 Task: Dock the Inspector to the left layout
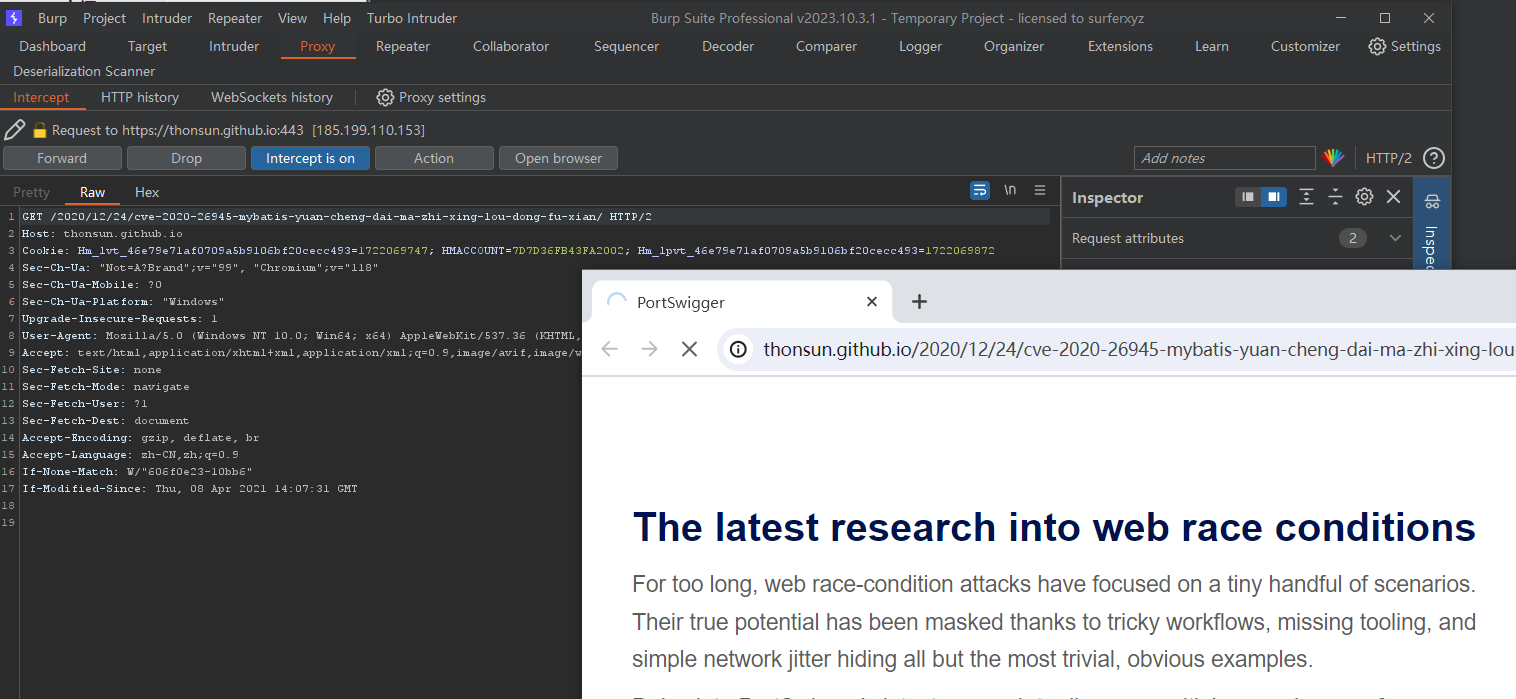click(1248, 197)
